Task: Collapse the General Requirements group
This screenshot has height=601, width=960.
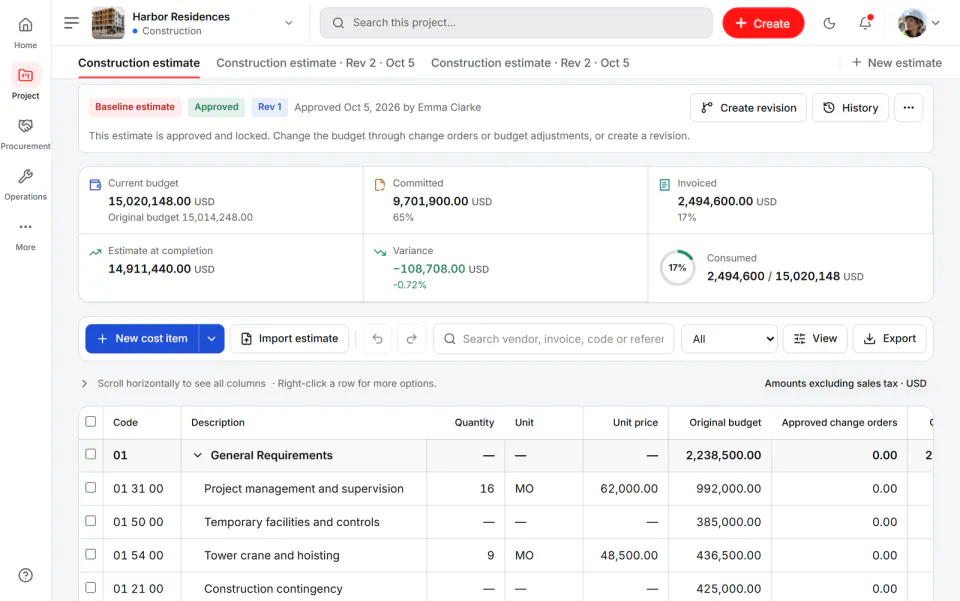Action: 197,455
